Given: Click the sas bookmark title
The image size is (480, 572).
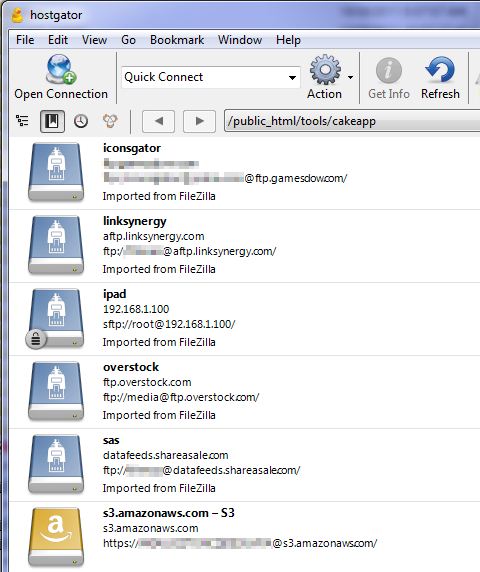Looking at the screenshot, I should click(111, 440).
